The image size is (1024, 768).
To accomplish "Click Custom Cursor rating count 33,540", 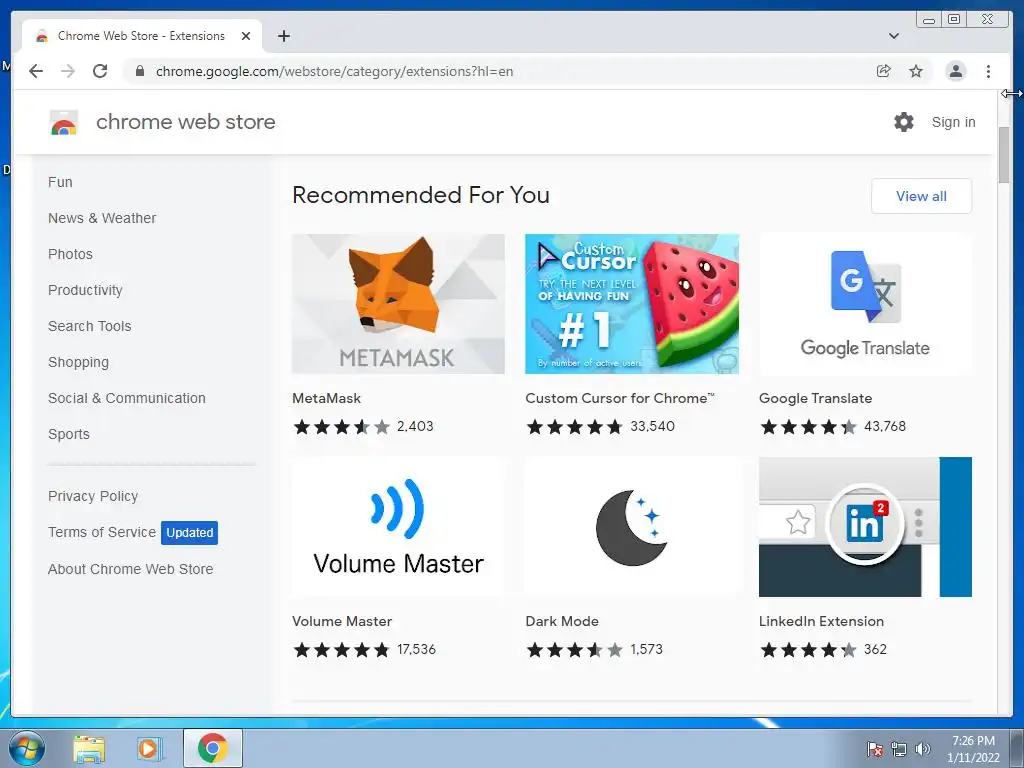I will click(x=652, y=426).
